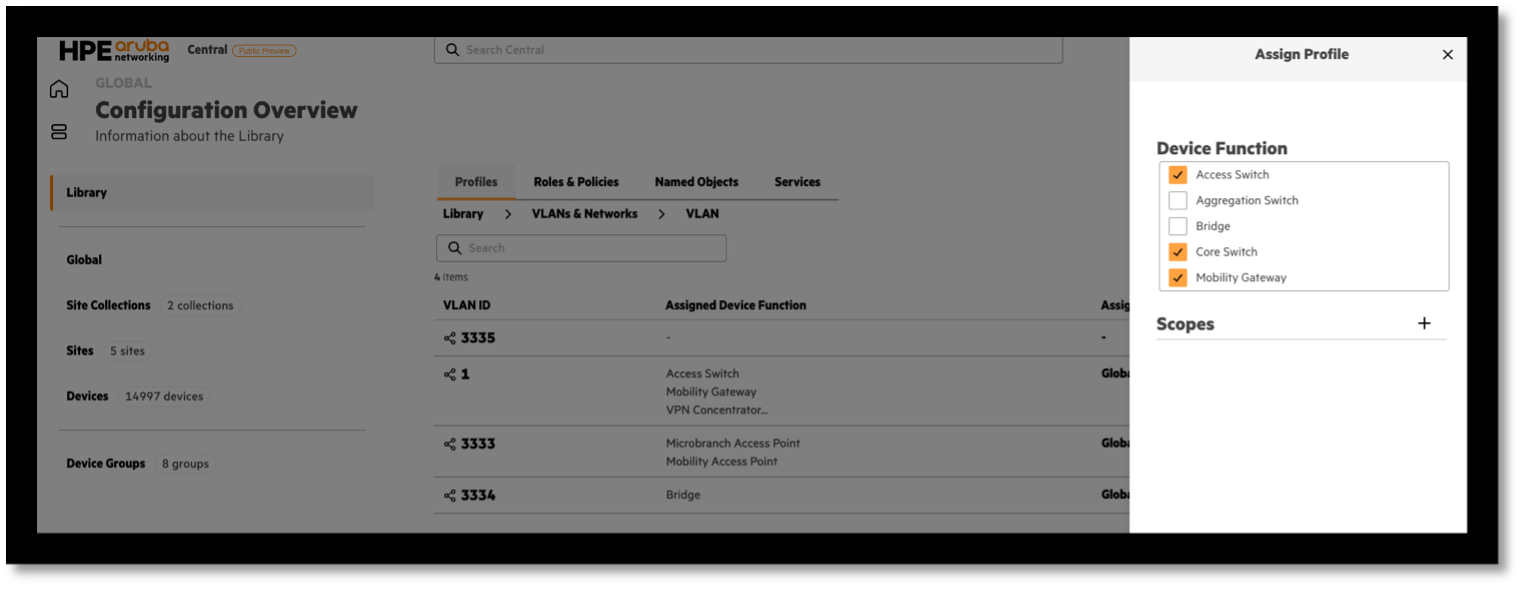Click the share icon beside VLAN 1
This screenshot has width=1524, height=589.
click(450, 374)
